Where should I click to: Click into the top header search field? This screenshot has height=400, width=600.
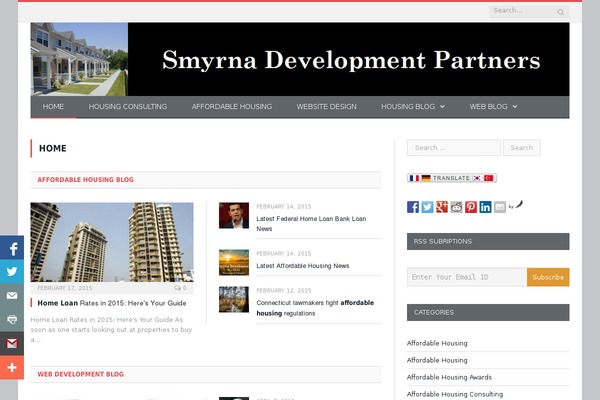[x=522, y=11]
